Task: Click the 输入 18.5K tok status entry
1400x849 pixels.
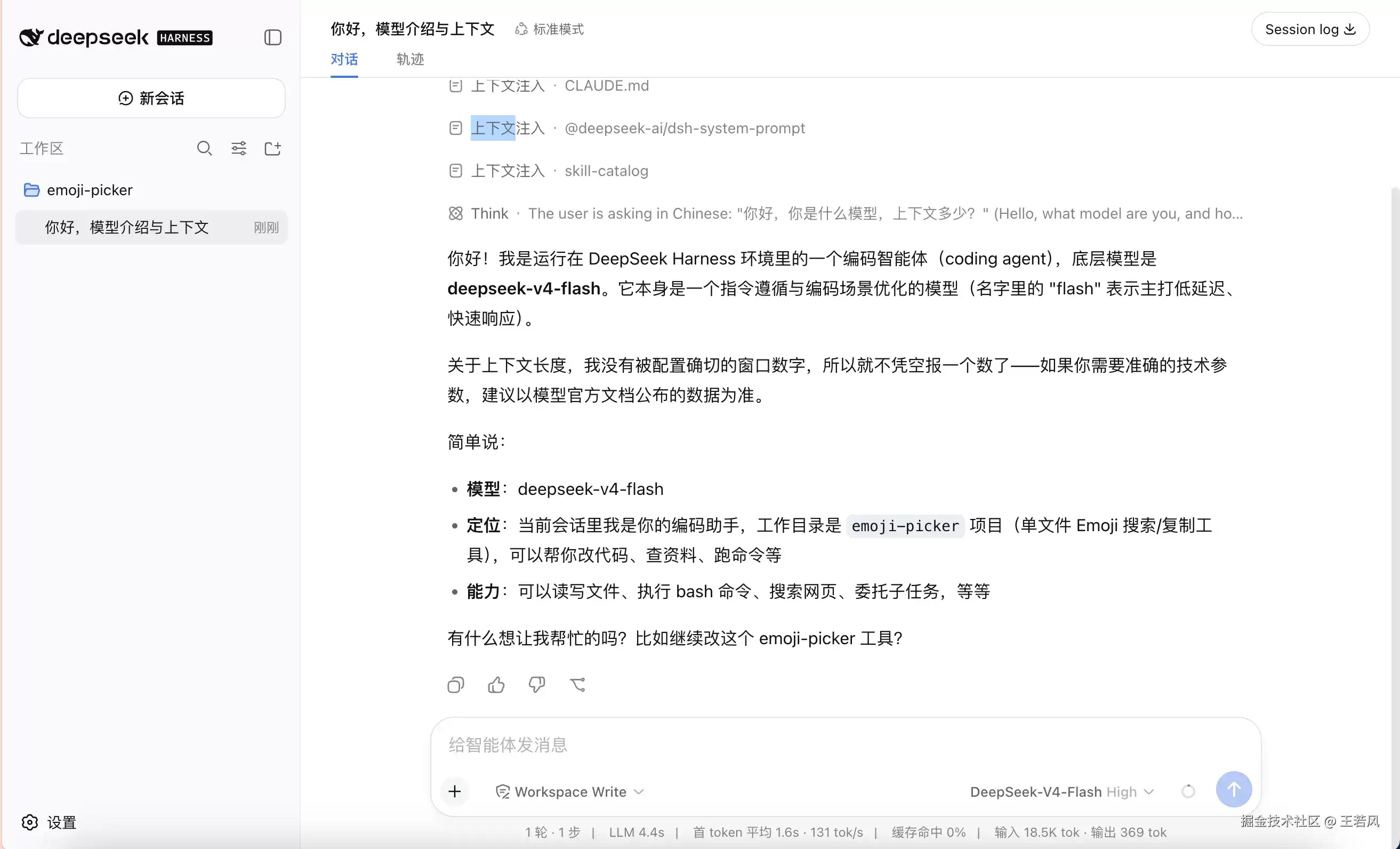Action: [1037, 832]
